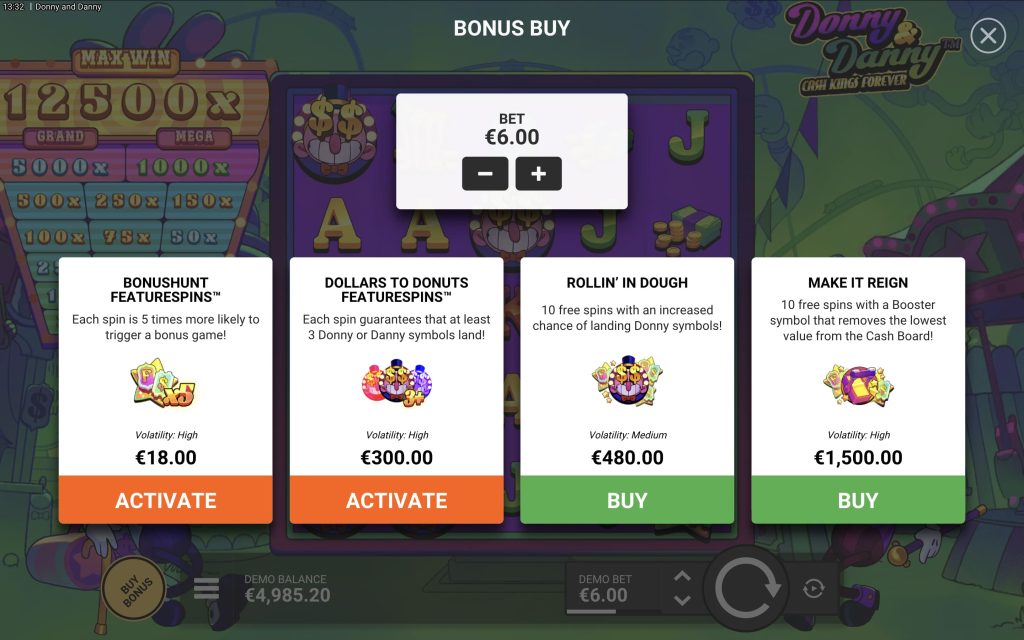
Task: Click the large spin button
Action: point(746,588)
